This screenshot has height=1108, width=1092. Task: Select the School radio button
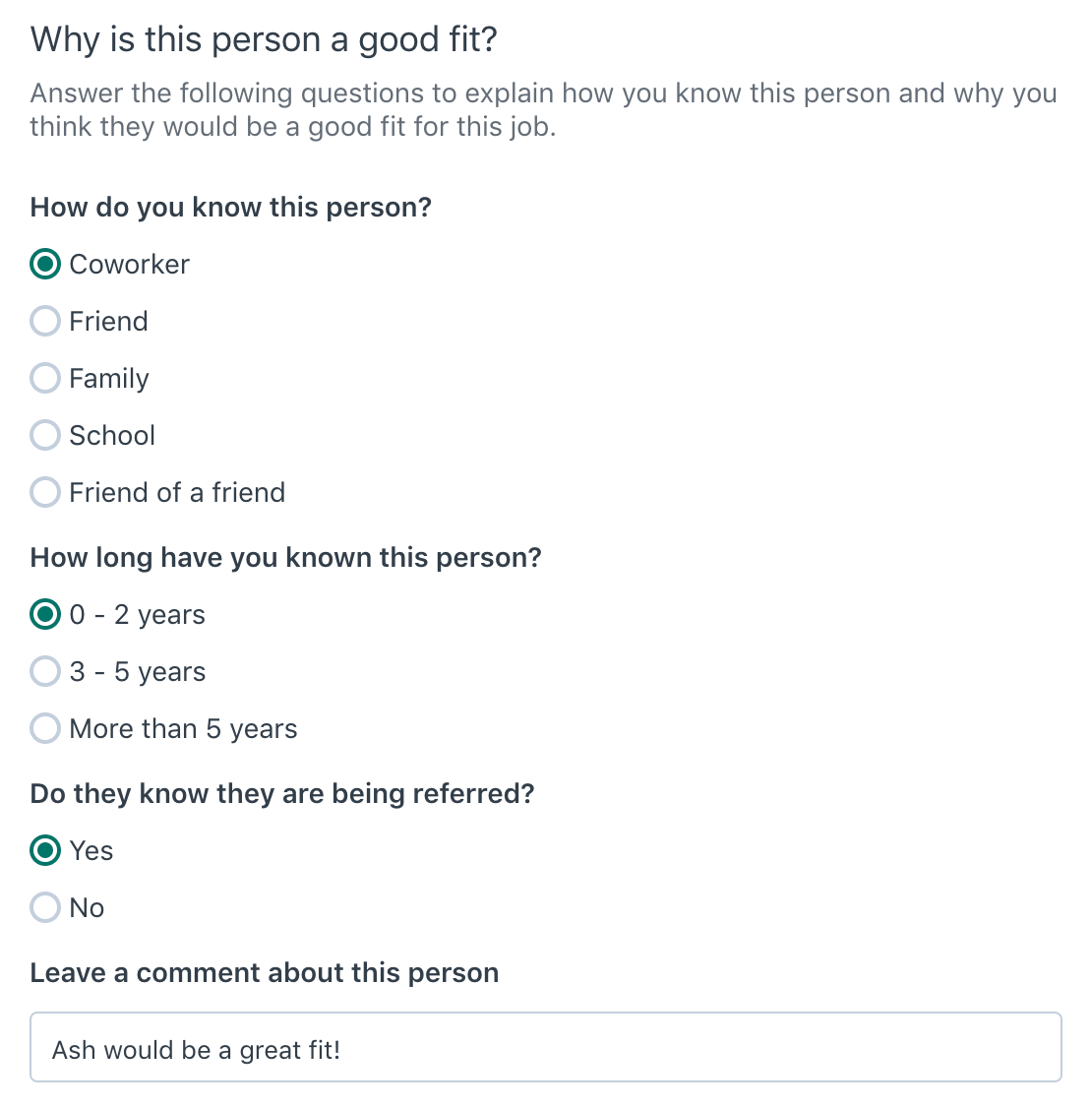point(44,435)
